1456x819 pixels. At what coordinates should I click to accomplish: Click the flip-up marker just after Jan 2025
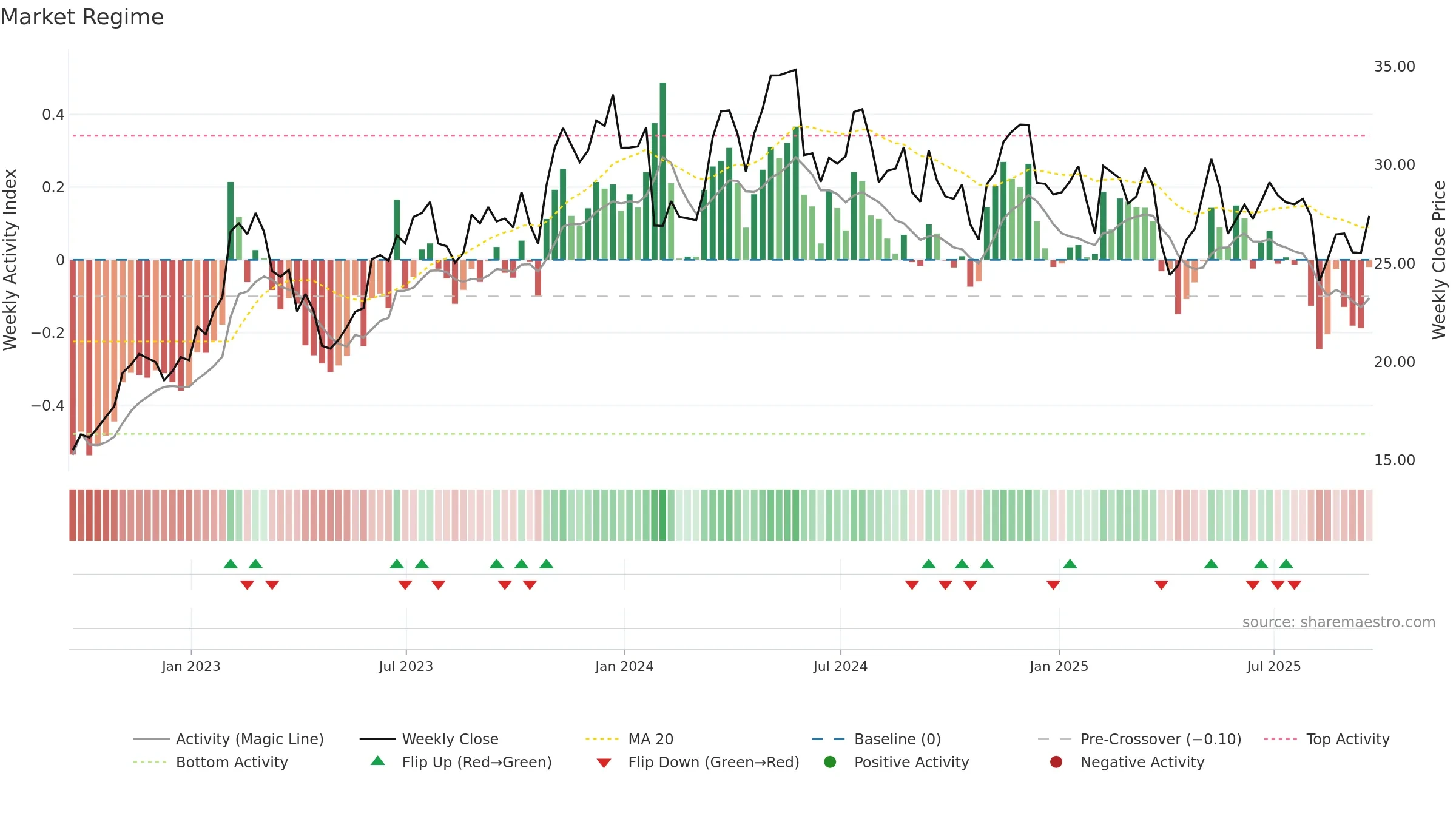click(x=1070, y=564)
